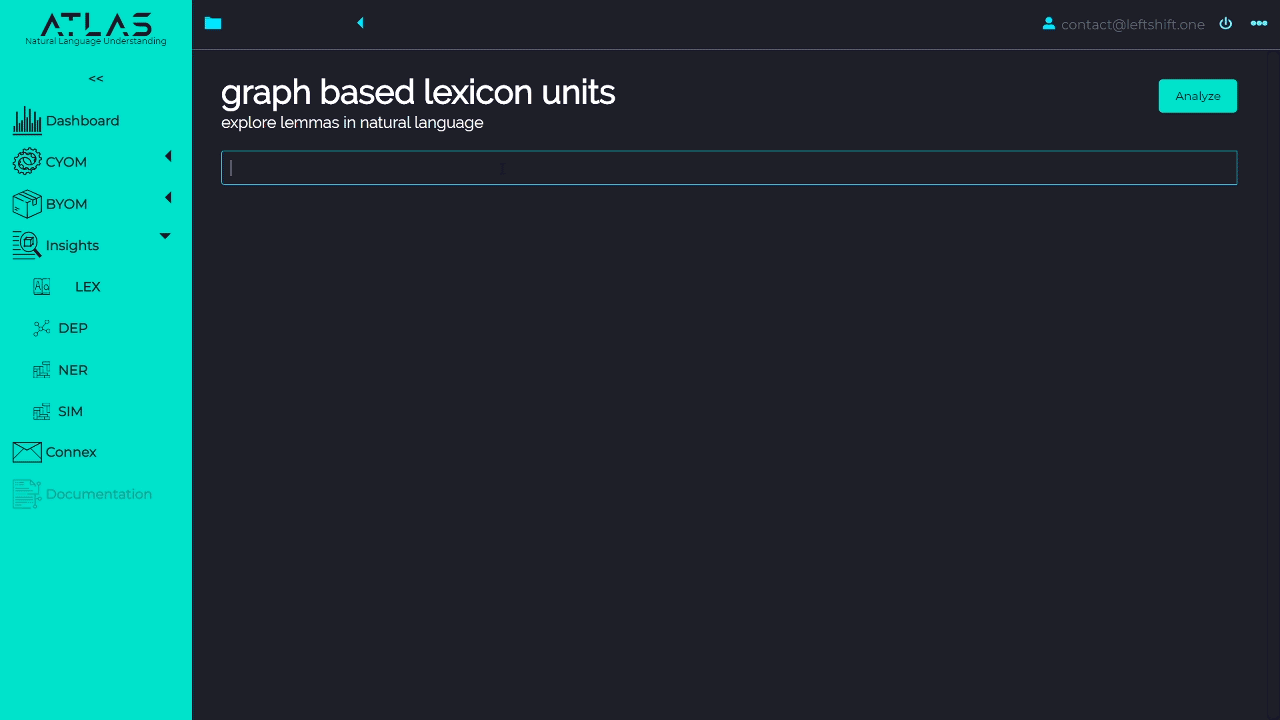Click the Connex envelope icon

pyautogui.click(x=27, y=452)
